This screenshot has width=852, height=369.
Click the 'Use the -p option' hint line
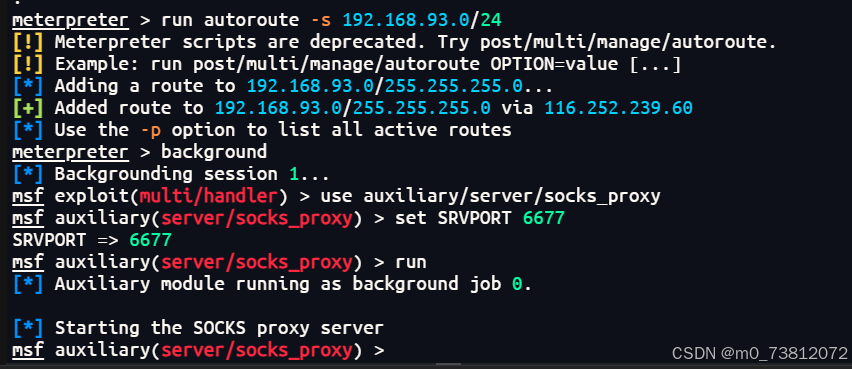[262, 130]
